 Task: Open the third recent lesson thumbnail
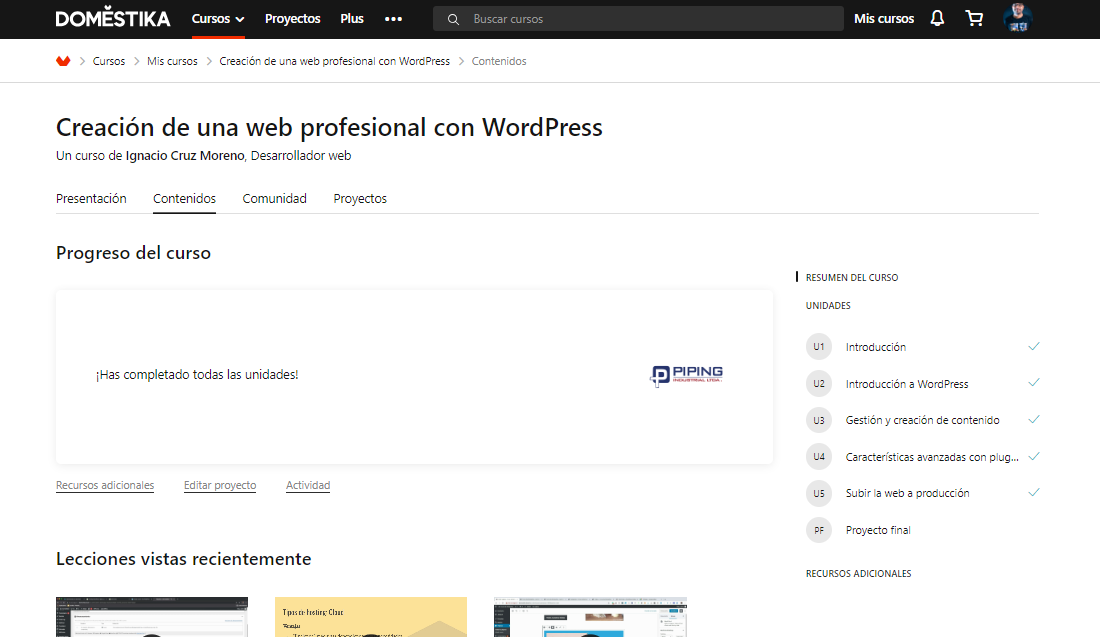pos(590,617)
